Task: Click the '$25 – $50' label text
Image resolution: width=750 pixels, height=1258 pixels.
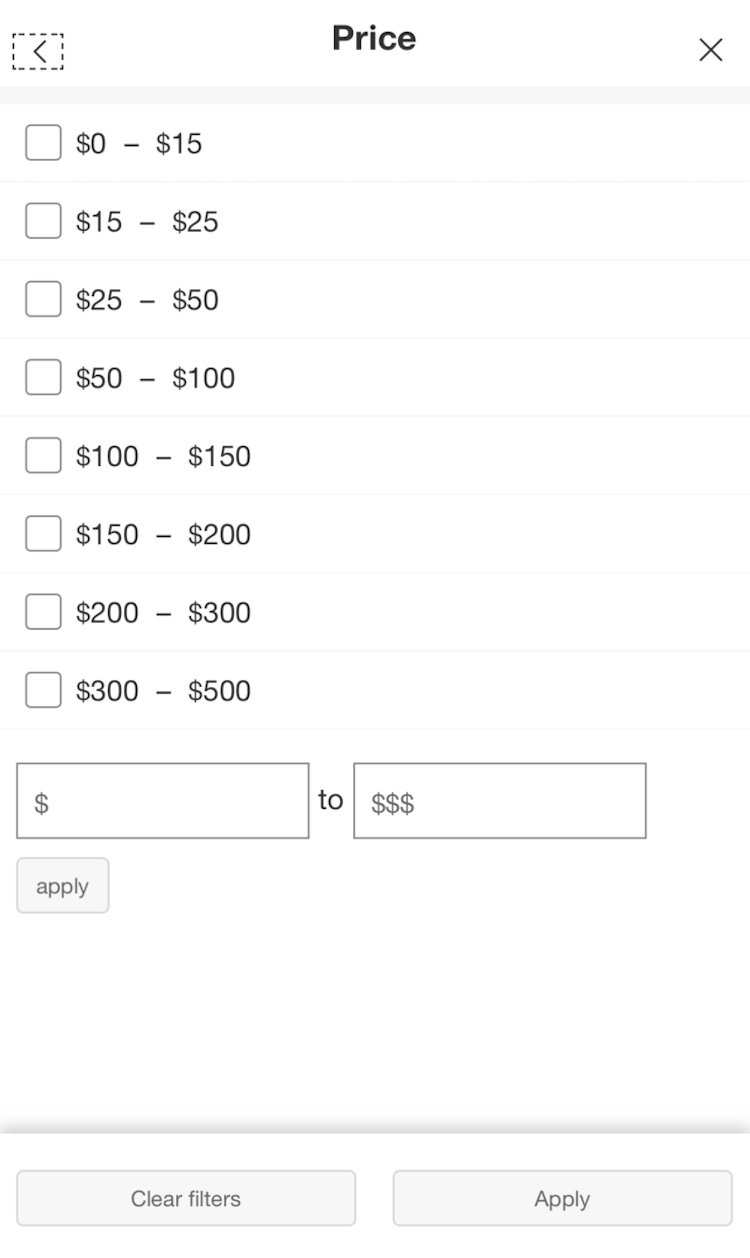Action: pyautogui.click(x=147, y=300)
